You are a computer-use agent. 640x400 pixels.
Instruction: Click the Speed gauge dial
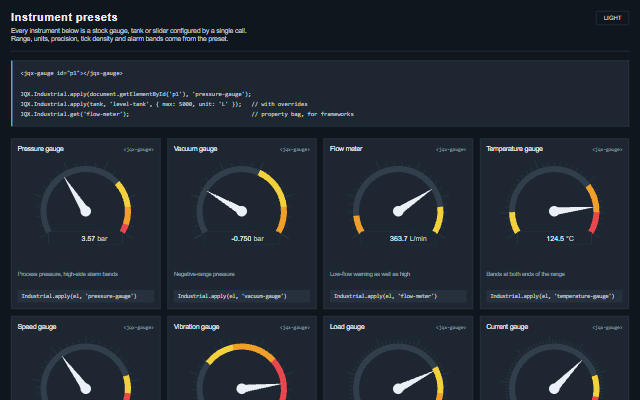[x=86, y=369]
